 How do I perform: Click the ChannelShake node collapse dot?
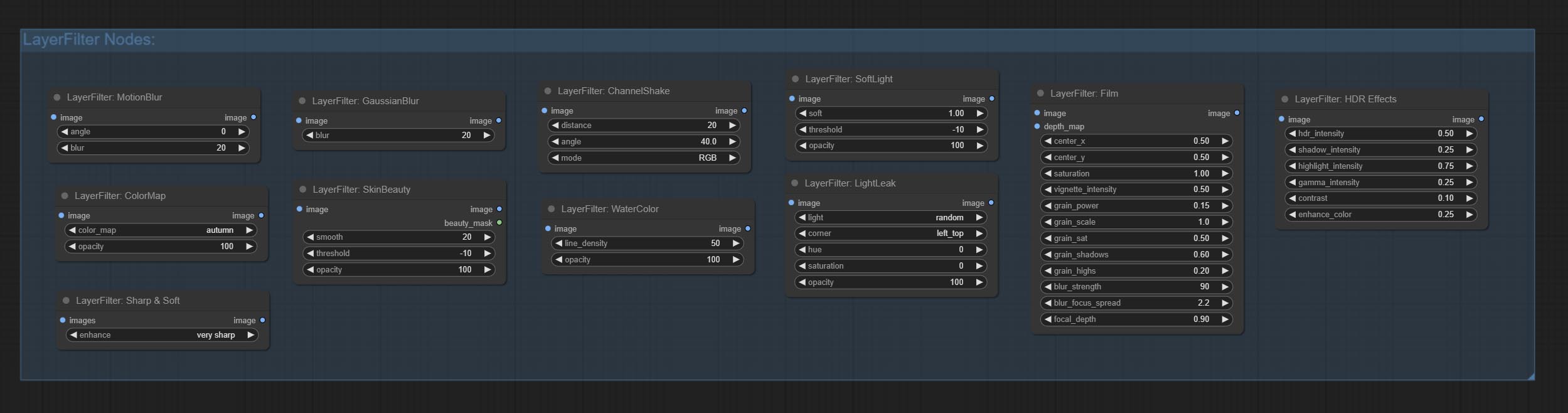coord(548,91)
